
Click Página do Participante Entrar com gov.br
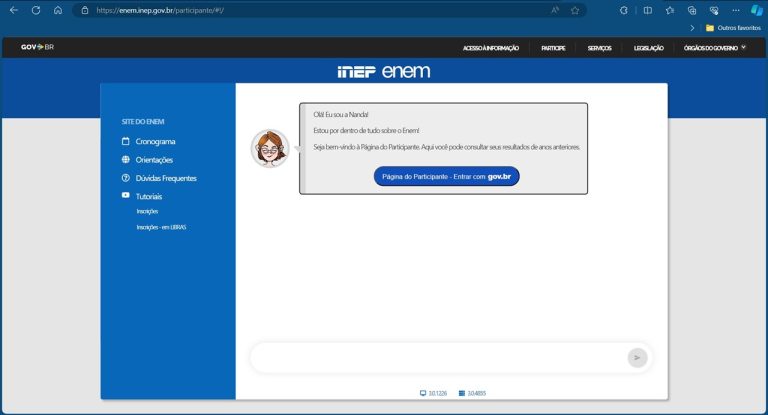pyautogui.click(x=446, y=176)
